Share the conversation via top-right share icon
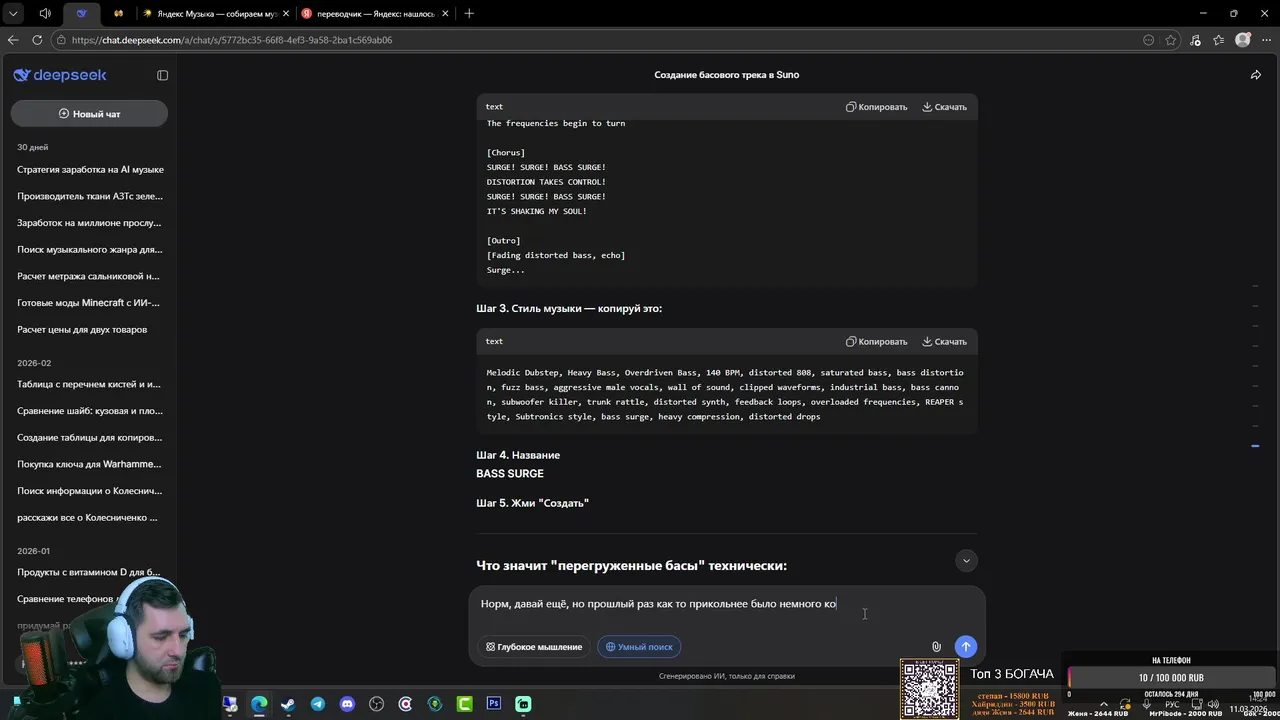The height and width of the screenshot is (720, 1280). 1256,75
